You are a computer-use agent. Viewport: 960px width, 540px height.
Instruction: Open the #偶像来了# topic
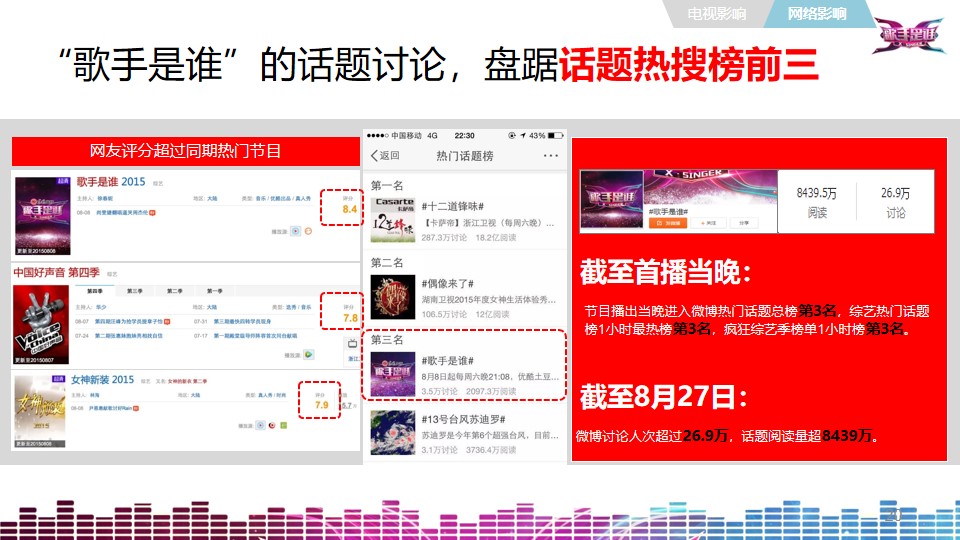coord(448,283)
